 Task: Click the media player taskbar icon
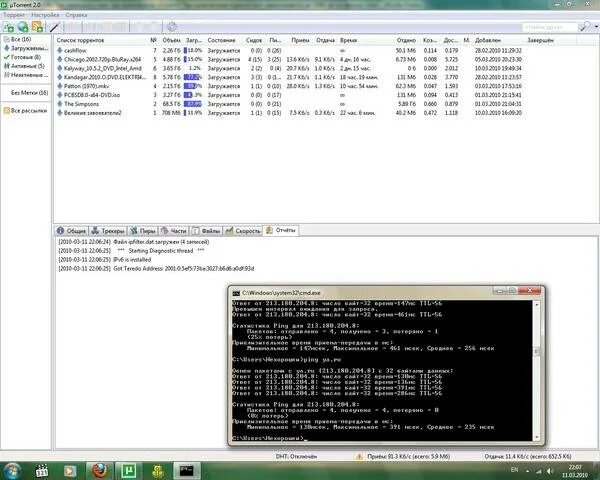point(70,470)
